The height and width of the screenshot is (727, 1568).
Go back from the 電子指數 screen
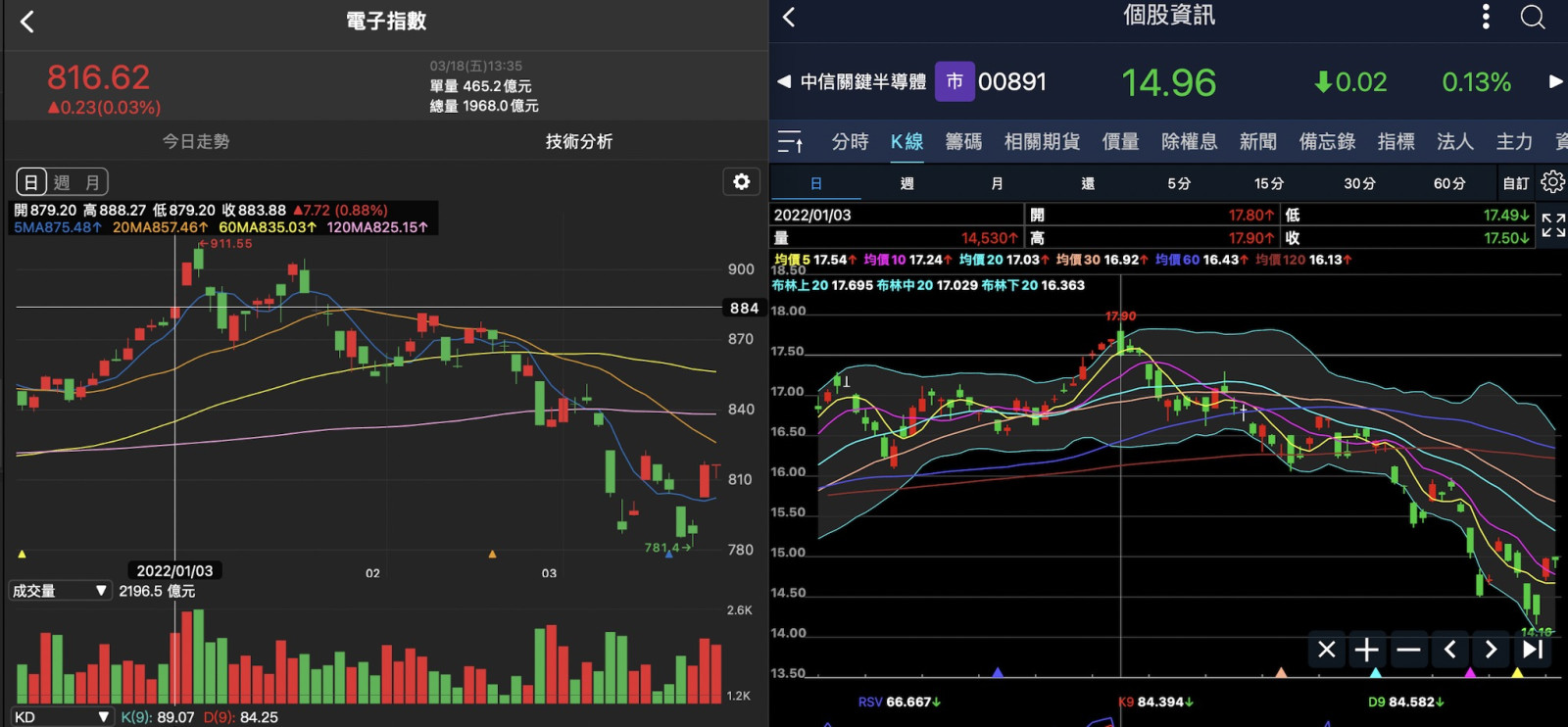coord(27,22)
